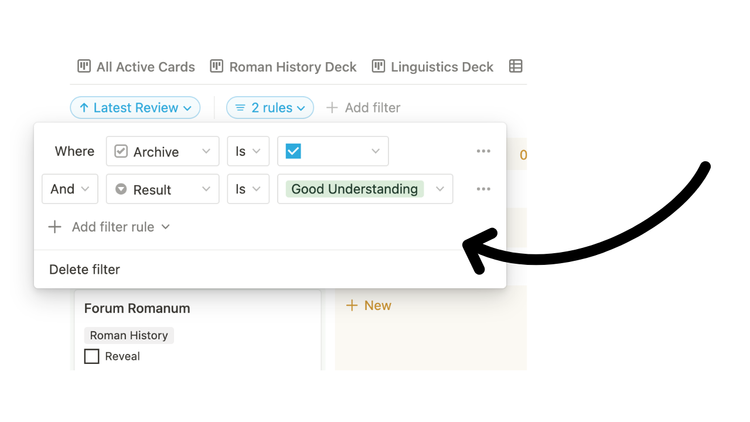Click the plus icon beside Add filter
The image size is (750, 422).
coord(332,107)
